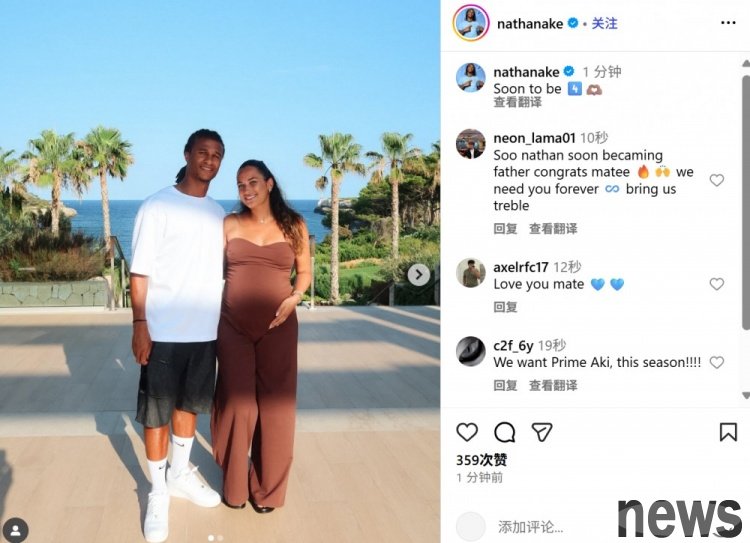Like axelrfc17's comment
750x543 pixels.
click(x=717, y=284)
